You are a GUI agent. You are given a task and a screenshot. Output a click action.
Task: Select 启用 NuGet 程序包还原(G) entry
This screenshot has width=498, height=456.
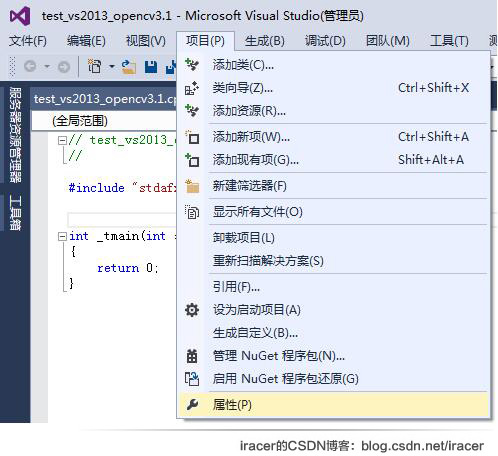point(333,379)
